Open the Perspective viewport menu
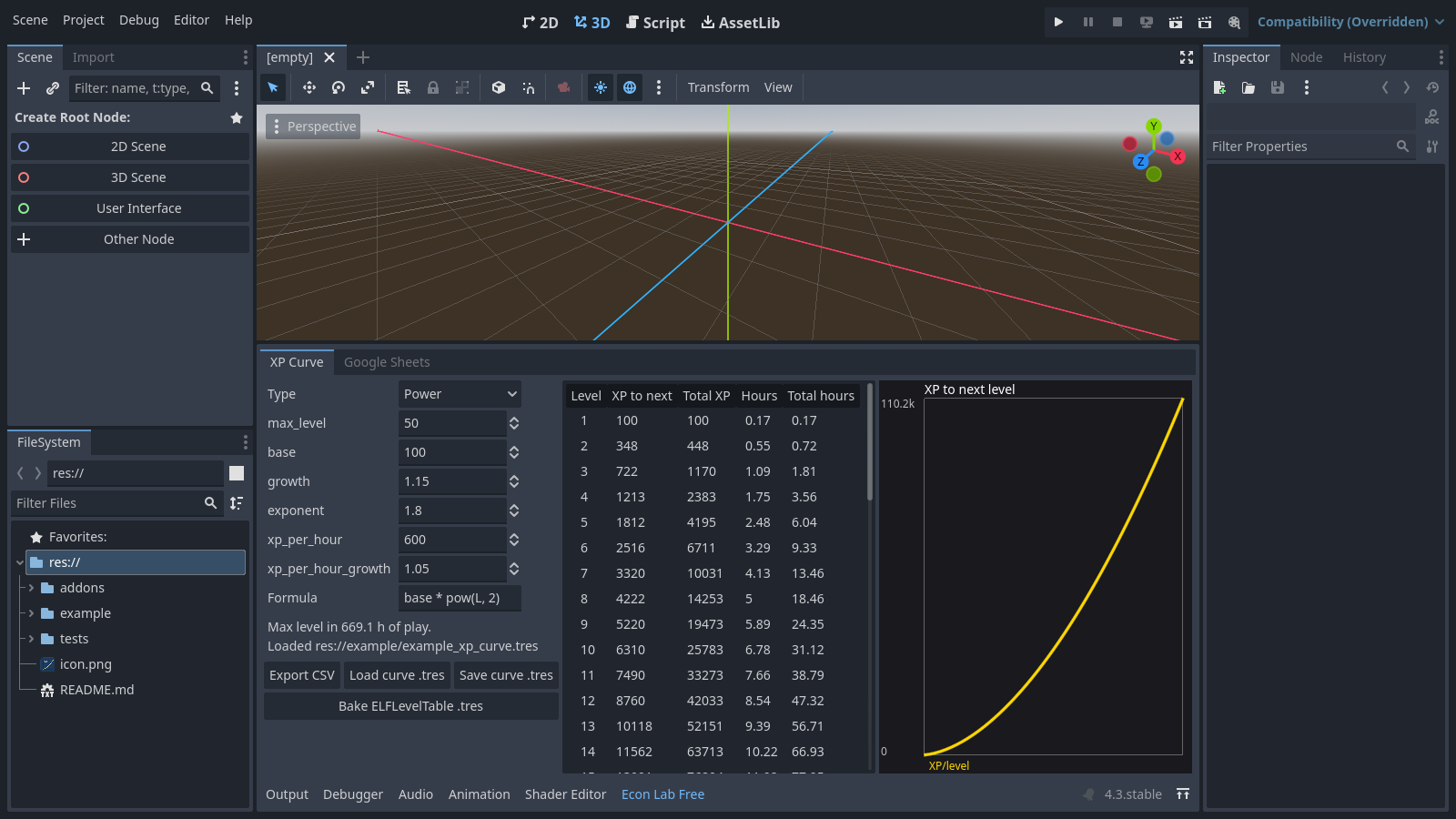This screenshot has height=819, width=1456. (313, 126)
